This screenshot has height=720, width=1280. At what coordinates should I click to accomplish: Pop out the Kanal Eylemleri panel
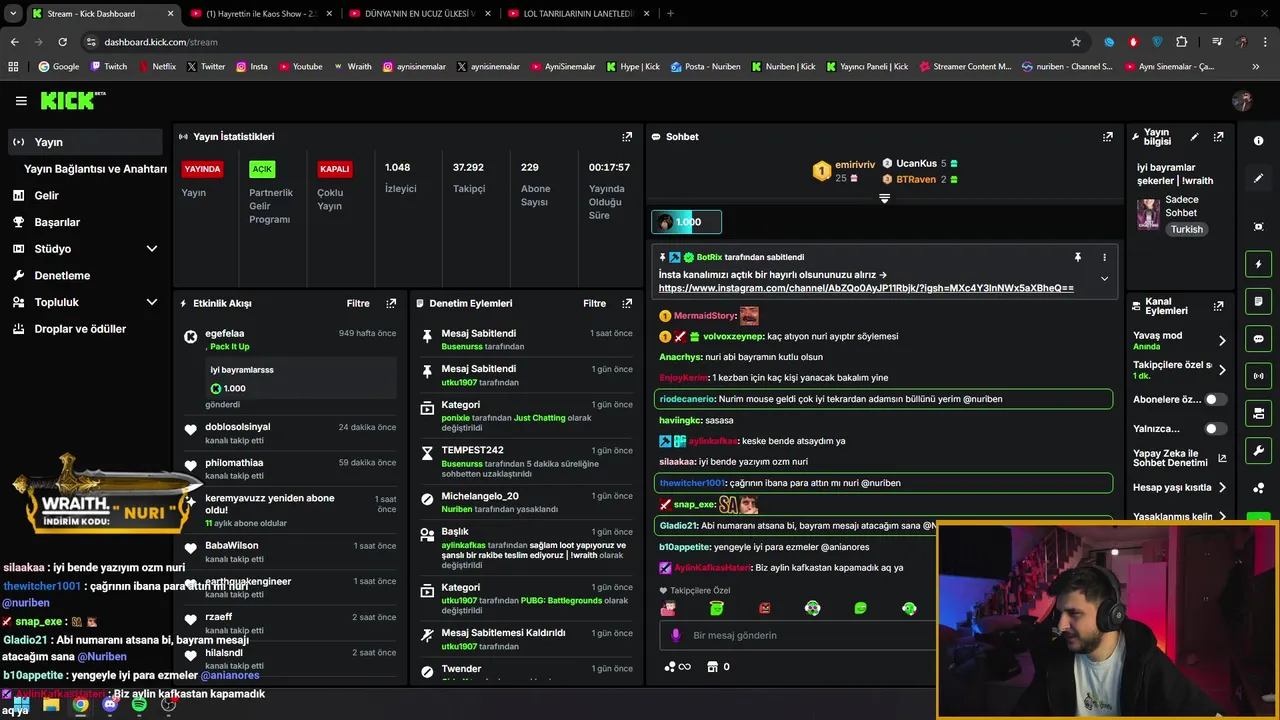click(1218, 307)
